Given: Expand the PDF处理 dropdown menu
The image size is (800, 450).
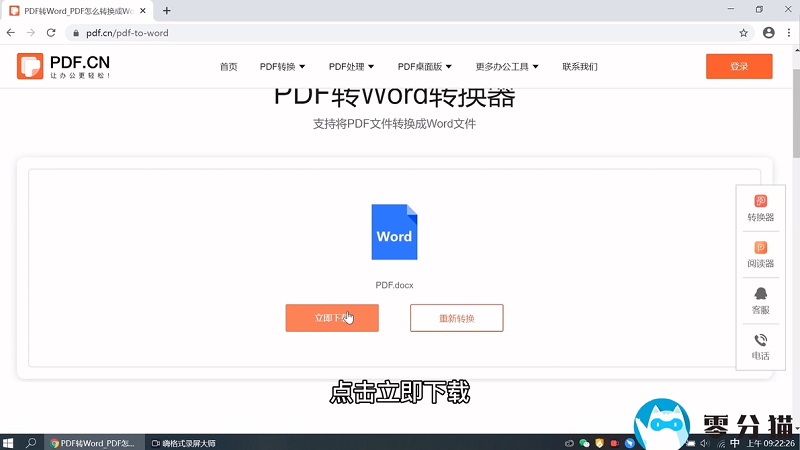Looking at the screenshot, I should (351, 67).
